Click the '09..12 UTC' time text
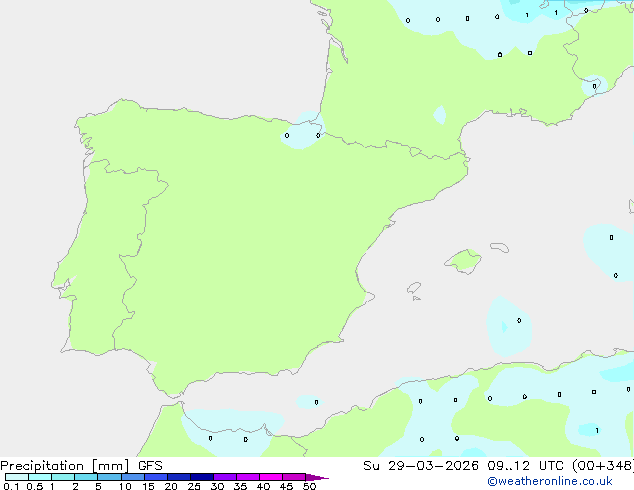The image size is (634, 490). pyautogui.click(x=525, y=466)
